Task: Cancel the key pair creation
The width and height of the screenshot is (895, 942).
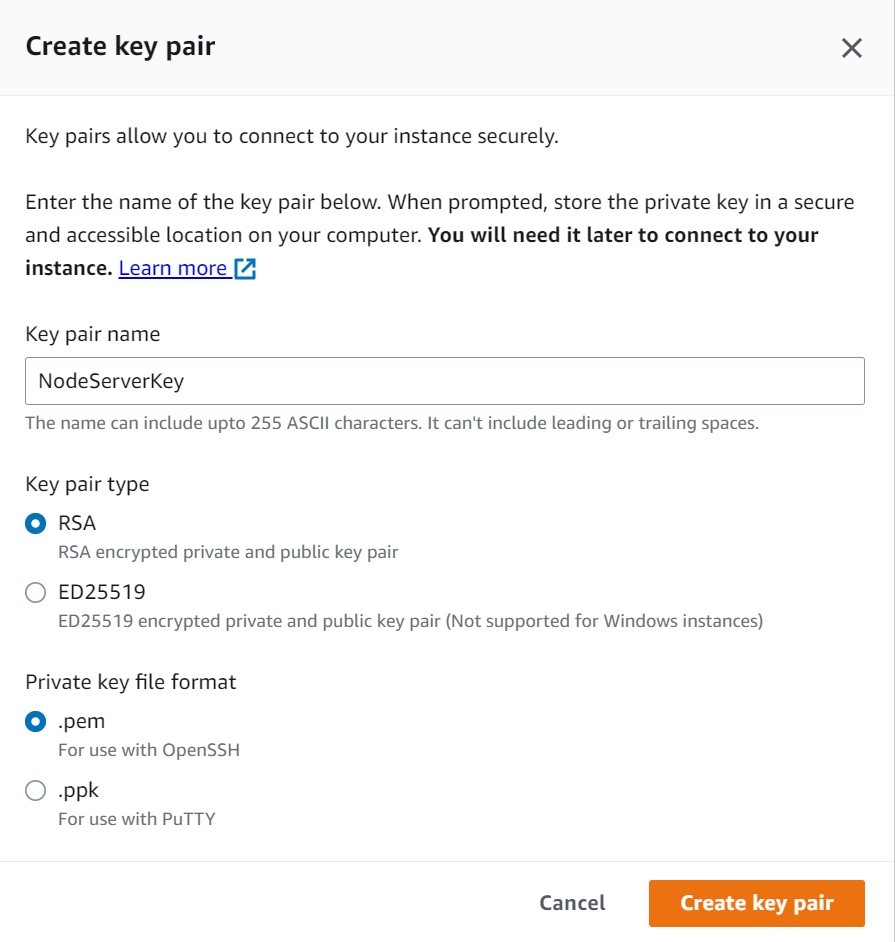Action: (x=572, y=902)
